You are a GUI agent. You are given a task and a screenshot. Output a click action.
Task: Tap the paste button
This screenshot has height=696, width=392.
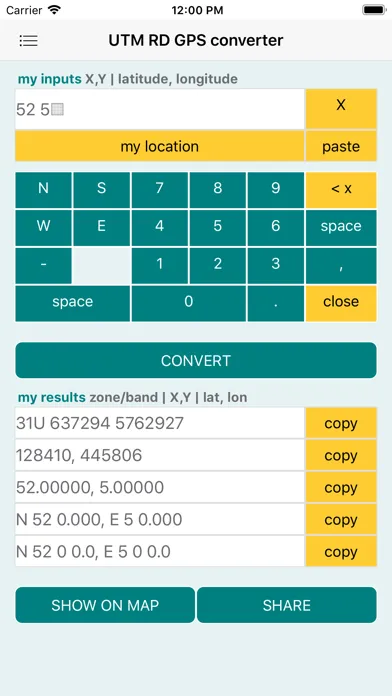tap(341, 146)
